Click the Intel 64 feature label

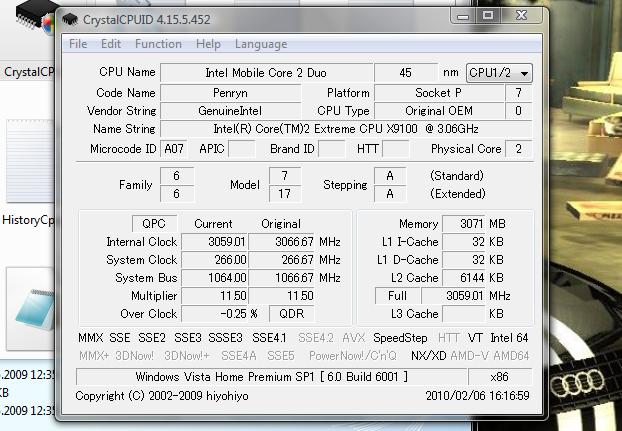[509, 338]
